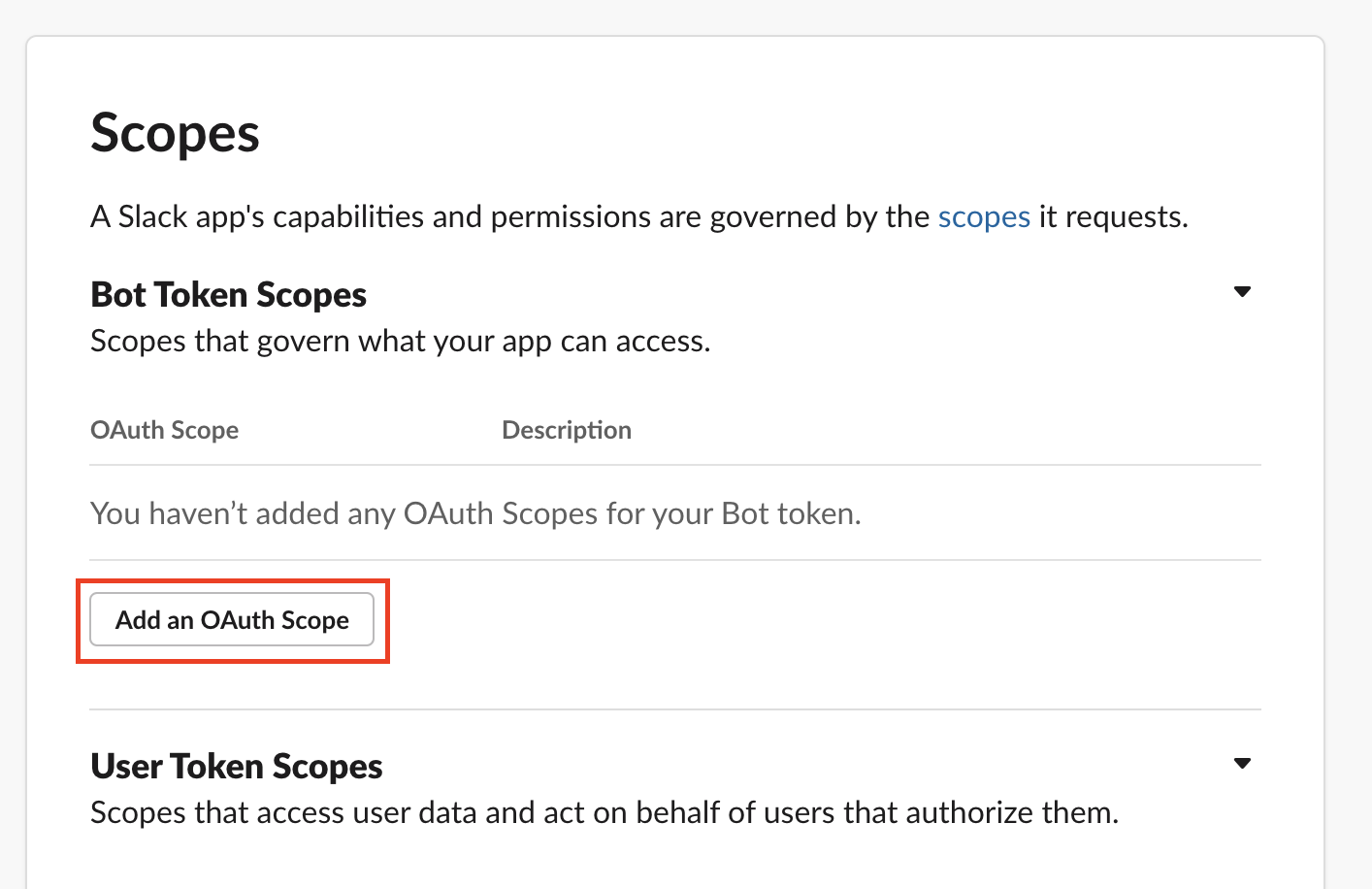
Task: Open the blue scopes link
Action: [x=983, y=216]
